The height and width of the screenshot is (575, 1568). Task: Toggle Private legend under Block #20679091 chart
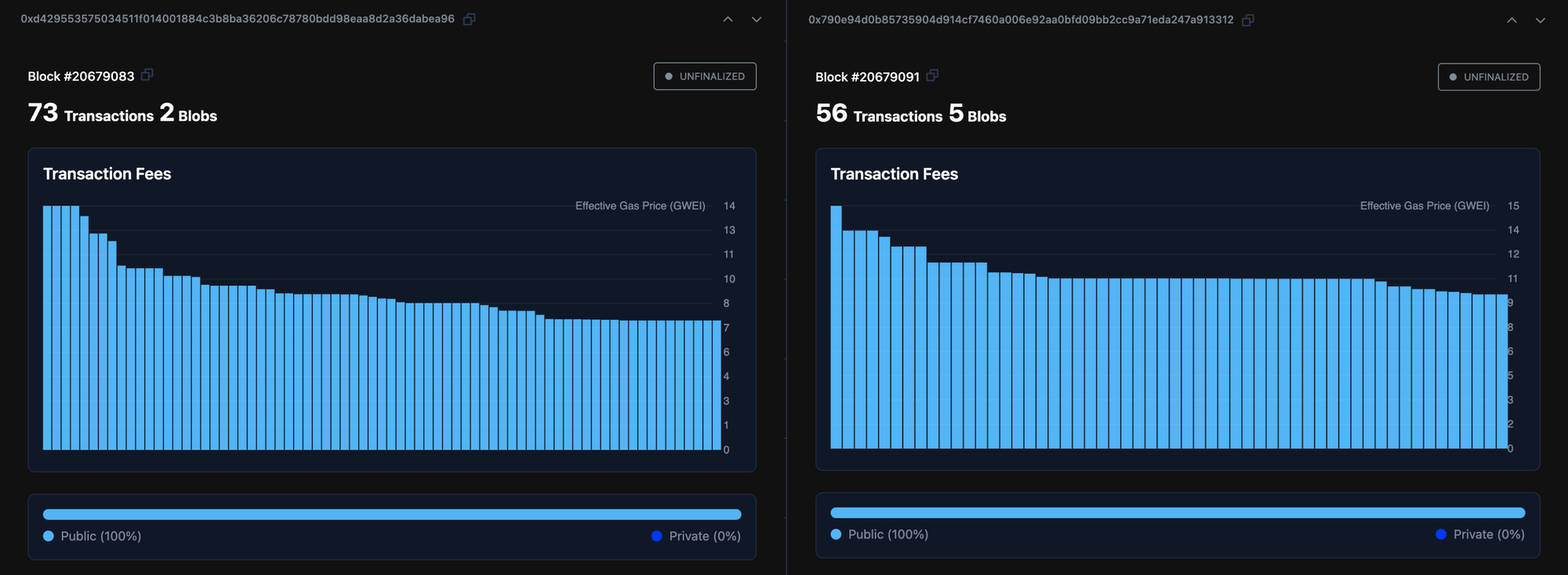1480,534
